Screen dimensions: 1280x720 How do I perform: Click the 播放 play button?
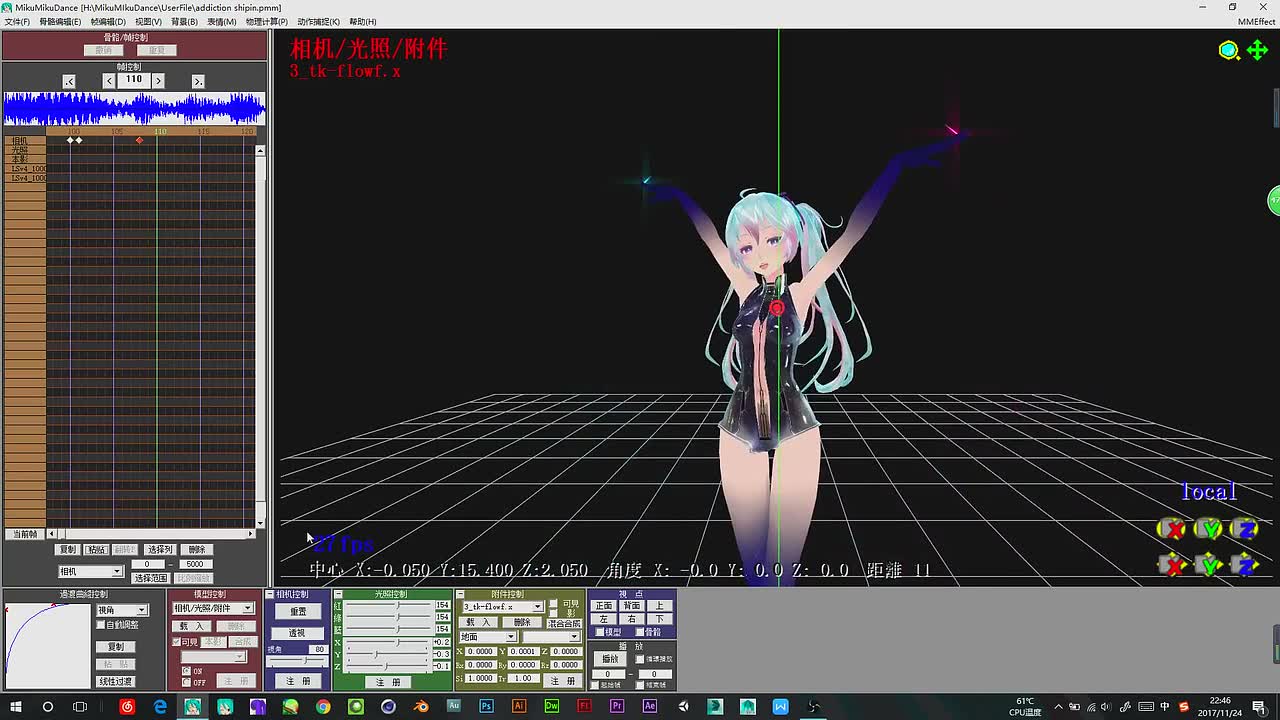(610, 658)
